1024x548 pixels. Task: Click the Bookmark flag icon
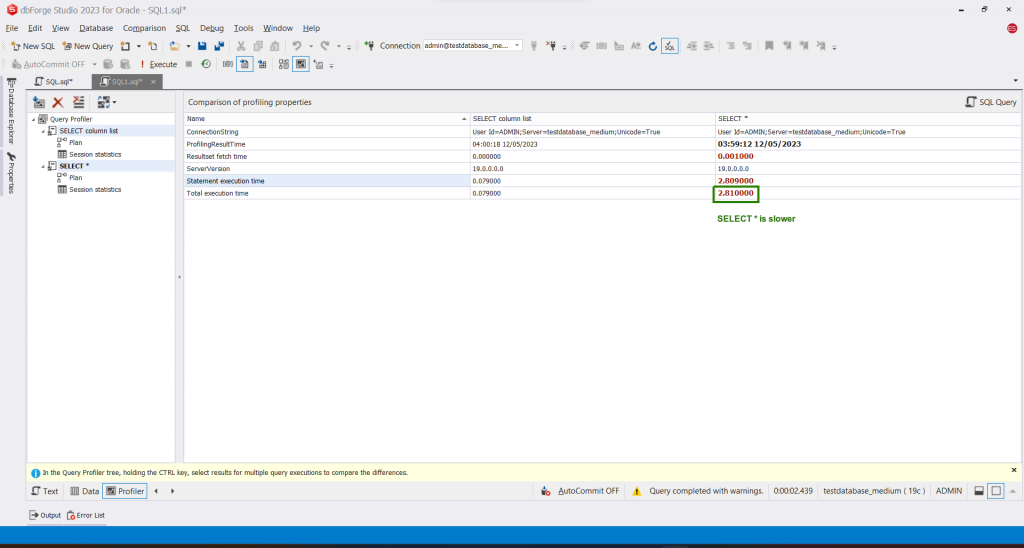(769, 46)
